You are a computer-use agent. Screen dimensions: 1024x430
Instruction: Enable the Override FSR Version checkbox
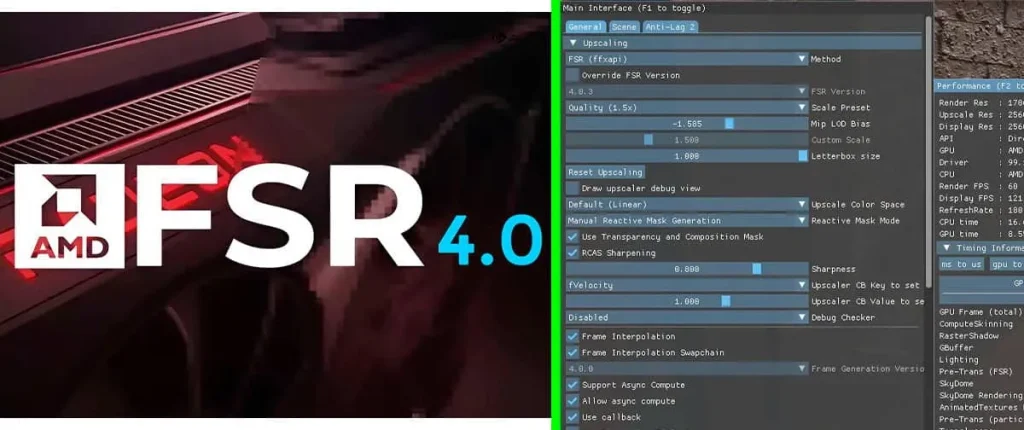572,75
